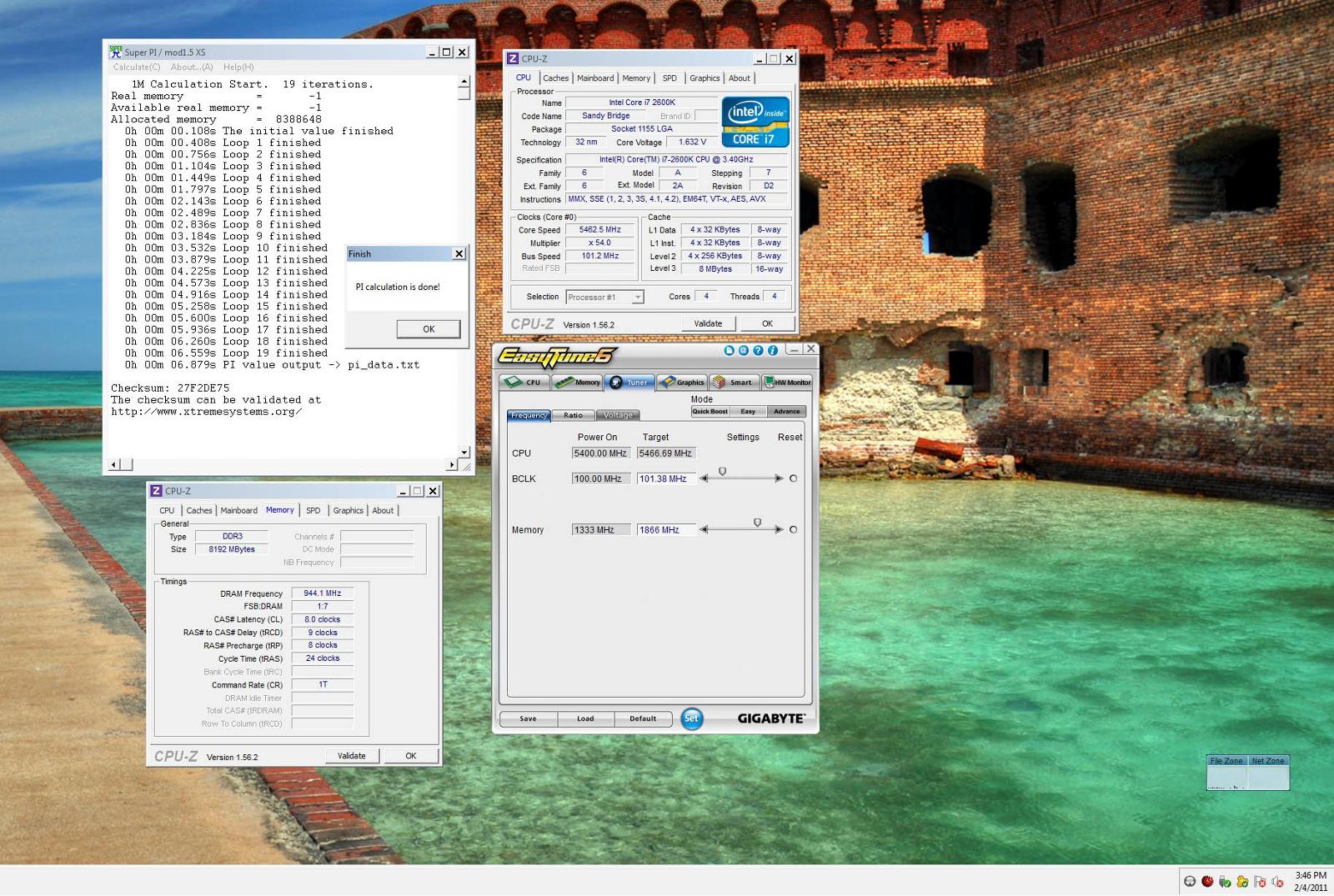Open the CPU tab icon in EasyTune6

pyautogui.click(x=524, y=383)
